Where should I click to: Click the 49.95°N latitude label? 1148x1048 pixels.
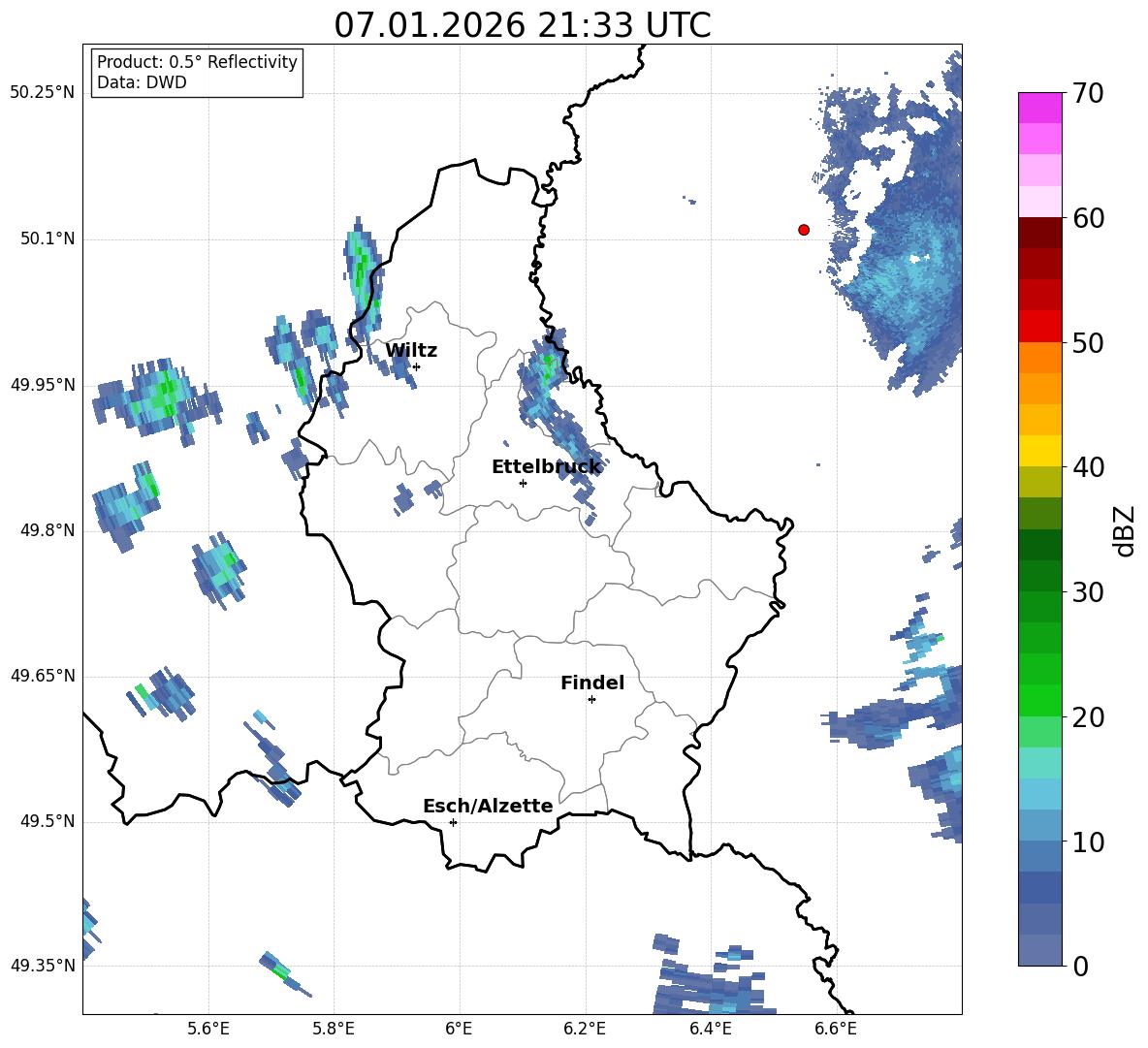43,385
